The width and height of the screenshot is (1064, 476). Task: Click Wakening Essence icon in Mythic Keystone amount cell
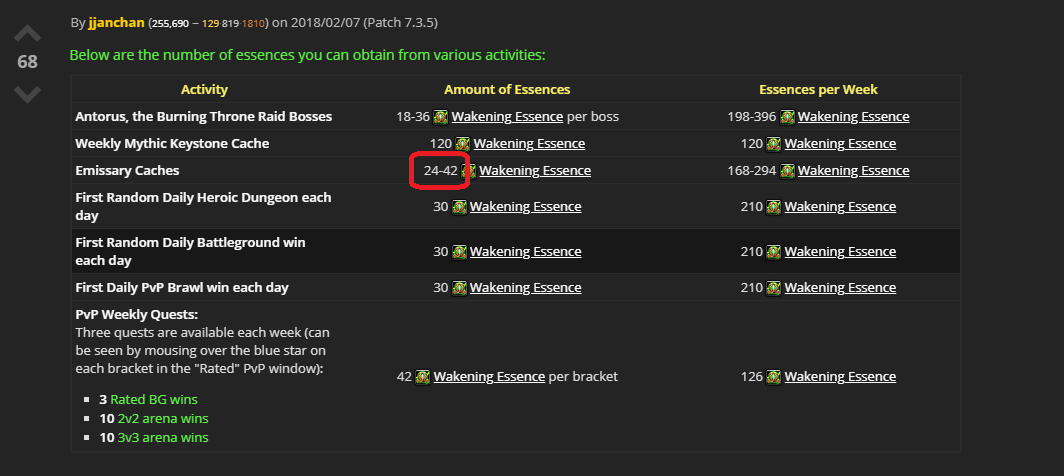(463, 144)
